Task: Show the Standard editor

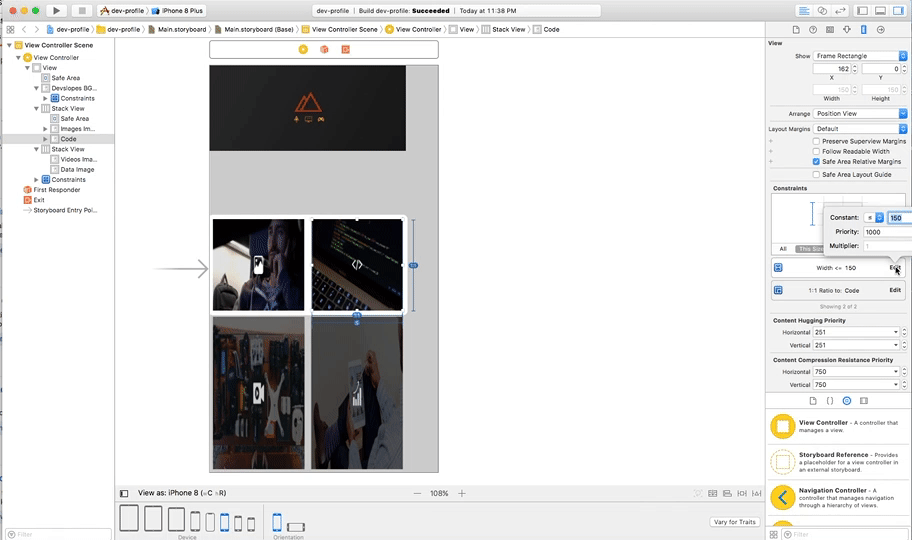Action: [x=804, y=10]
